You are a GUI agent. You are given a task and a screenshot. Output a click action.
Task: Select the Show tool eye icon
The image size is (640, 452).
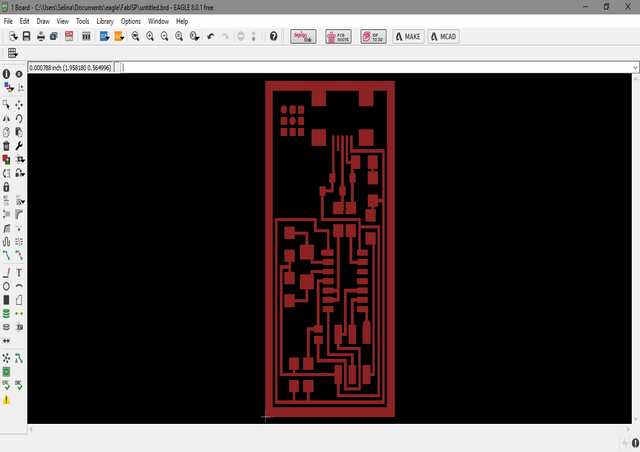point(19,74)
